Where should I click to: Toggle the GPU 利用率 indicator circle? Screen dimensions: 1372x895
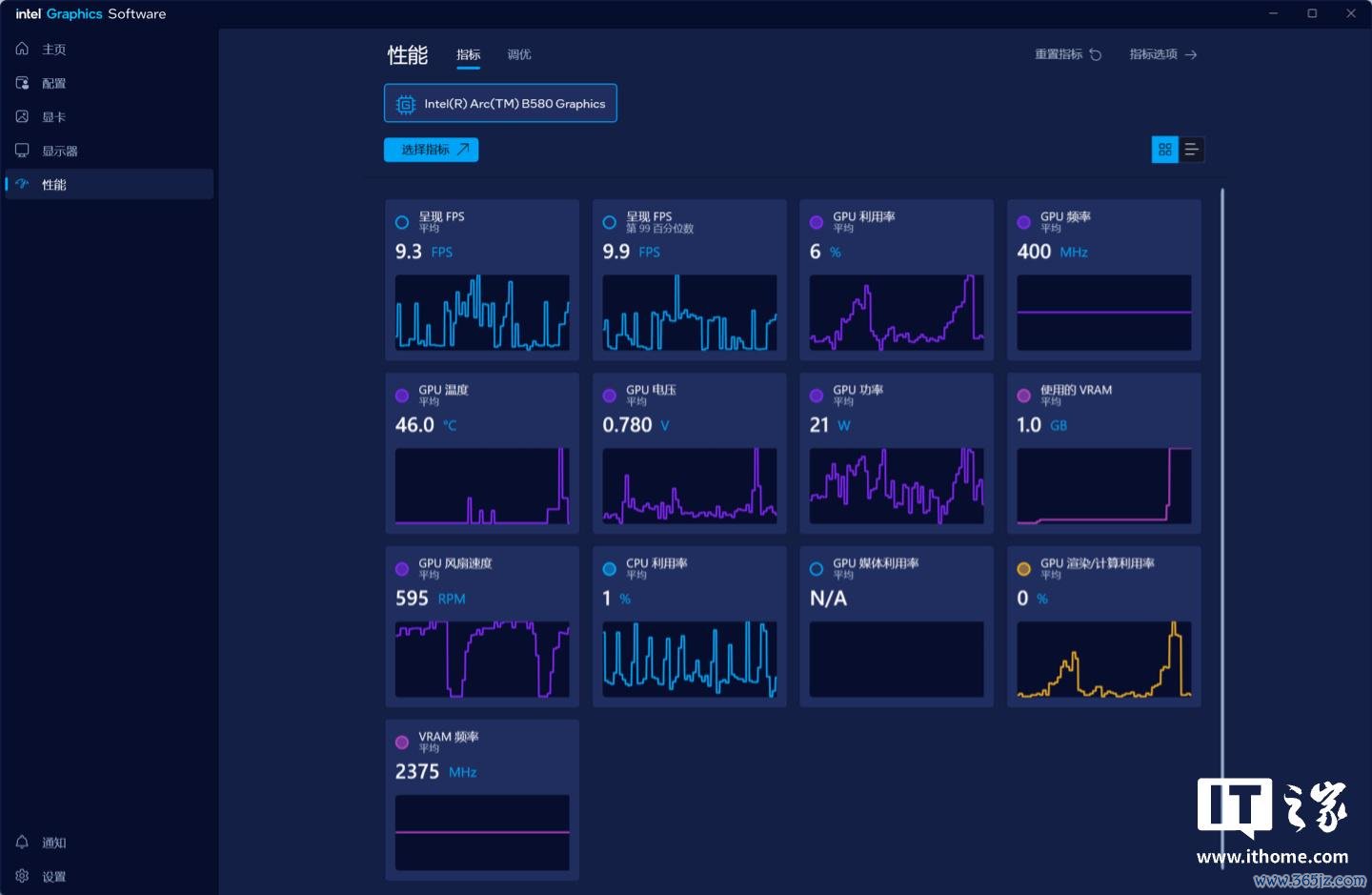817,222
